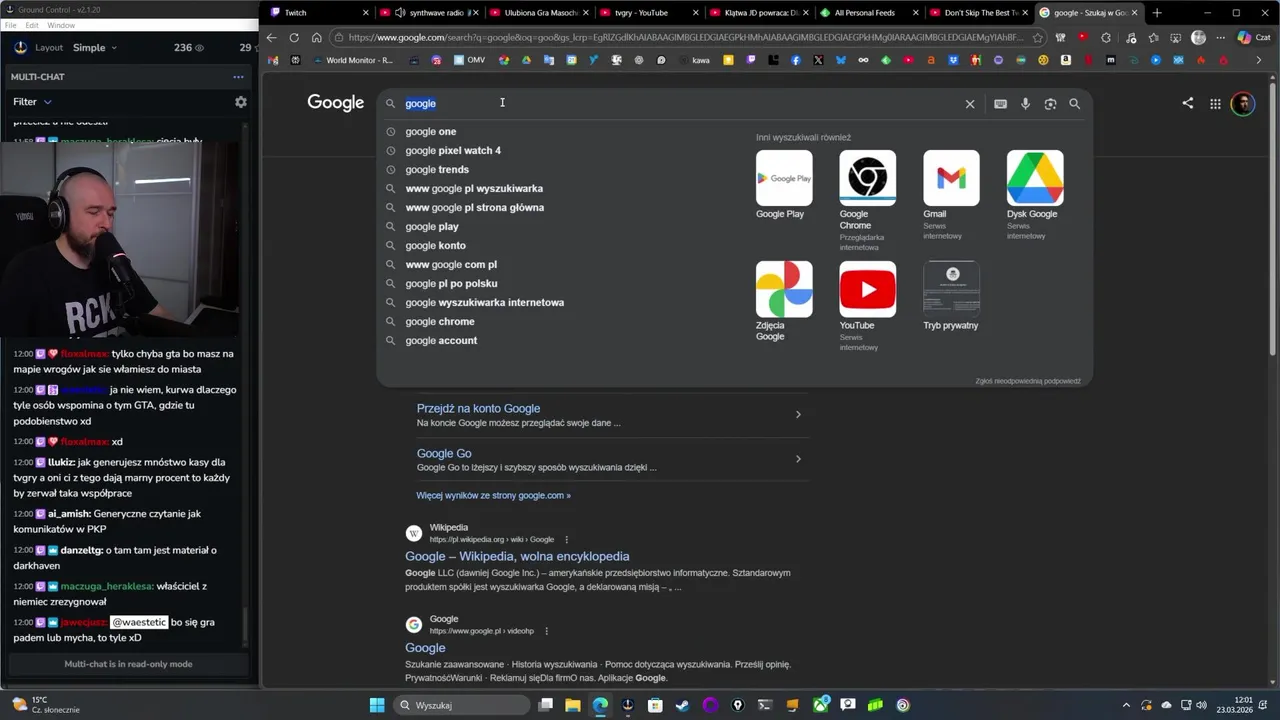Open Facebook bookmark in bookmarks bar
Screen dimensions: 1280x720
pyautogui.click(x=796, y=60)
